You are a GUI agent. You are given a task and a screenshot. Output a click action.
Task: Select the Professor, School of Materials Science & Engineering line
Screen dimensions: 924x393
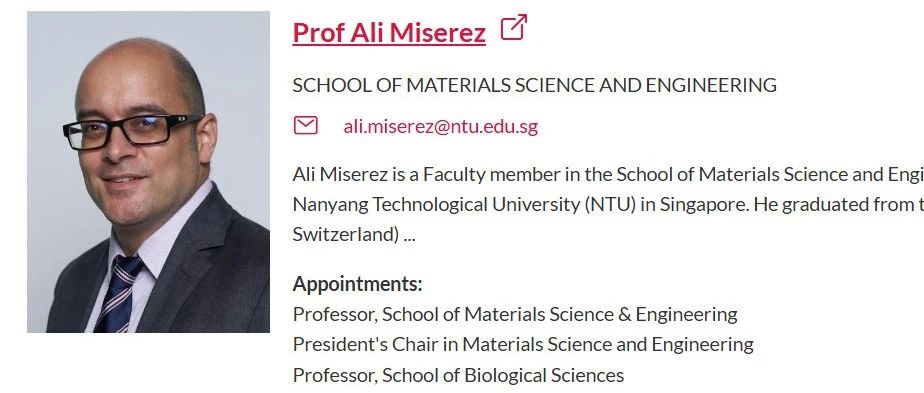tap(514, 315)
